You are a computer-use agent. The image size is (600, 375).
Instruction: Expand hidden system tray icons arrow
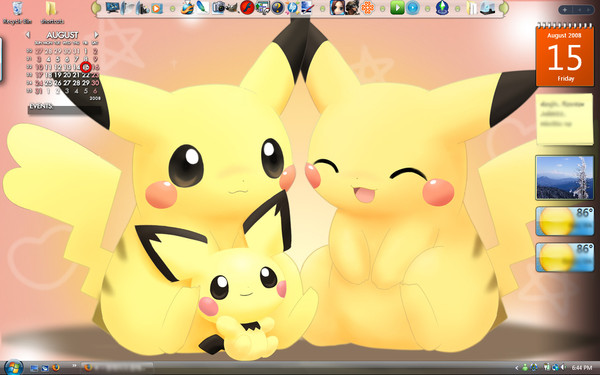click(516, 368)
